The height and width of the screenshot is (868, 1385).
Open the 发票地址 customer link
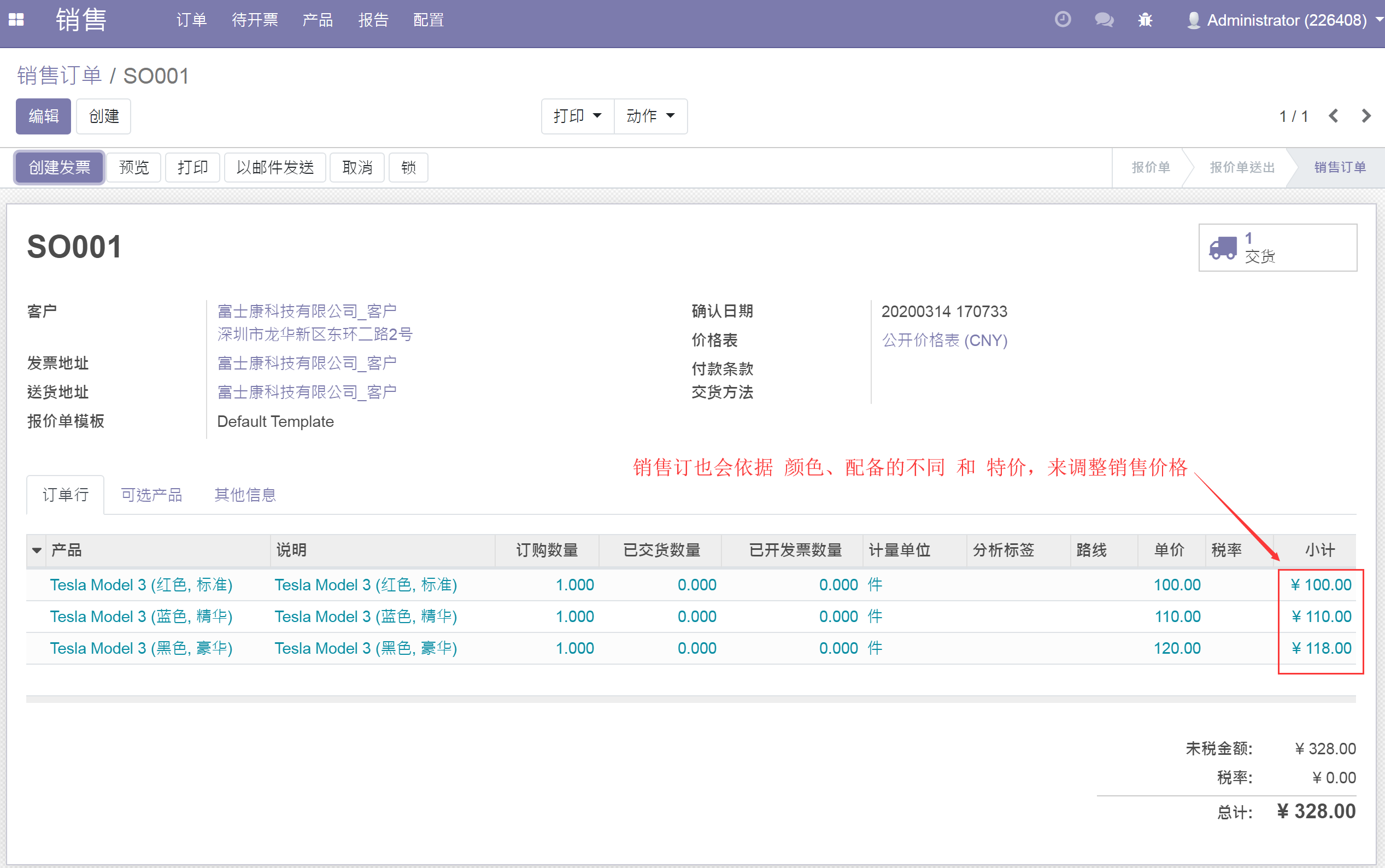pos(307,363)
